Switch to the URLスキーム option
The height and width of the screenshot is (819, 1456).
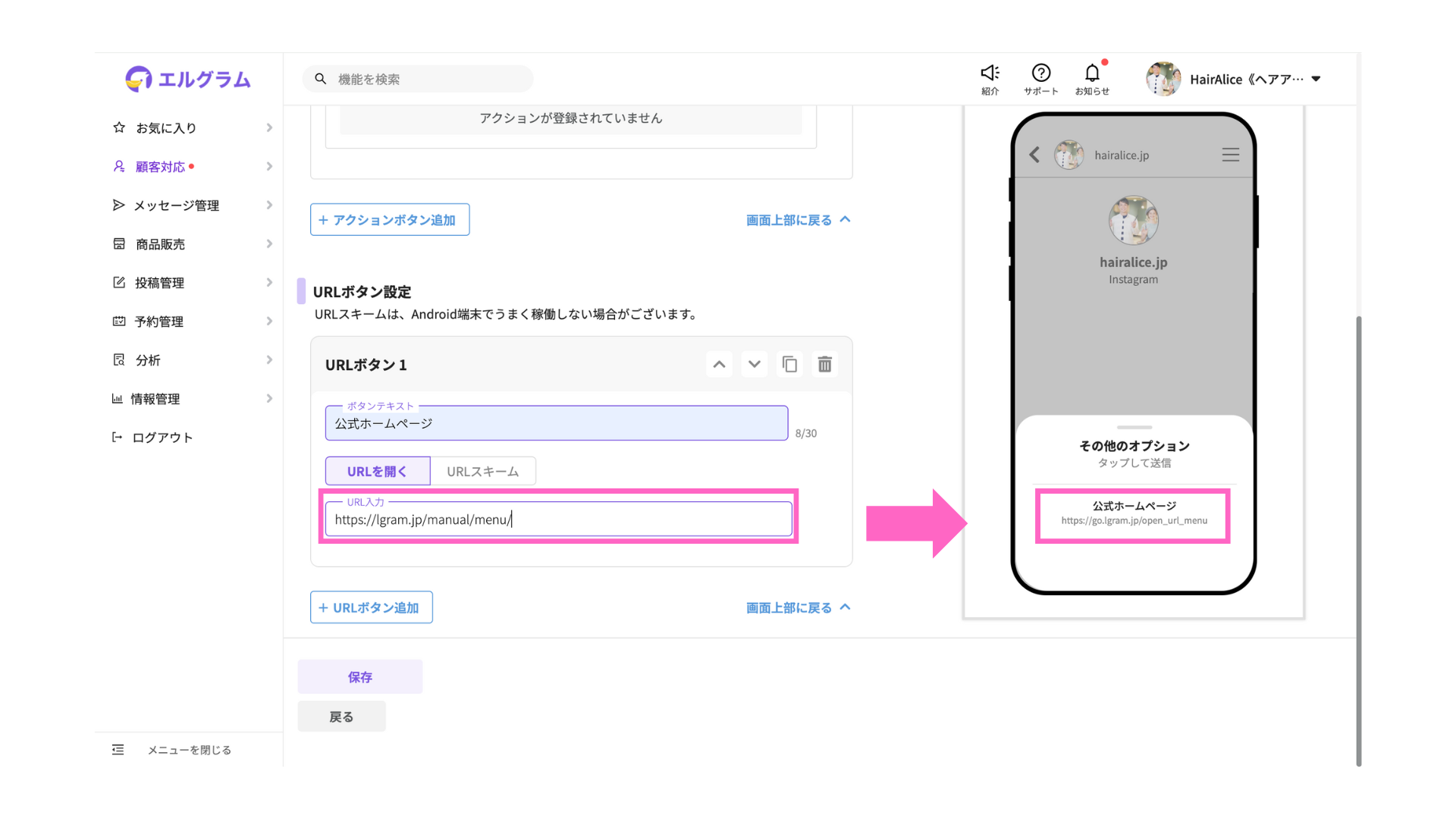tap(483, 471)
